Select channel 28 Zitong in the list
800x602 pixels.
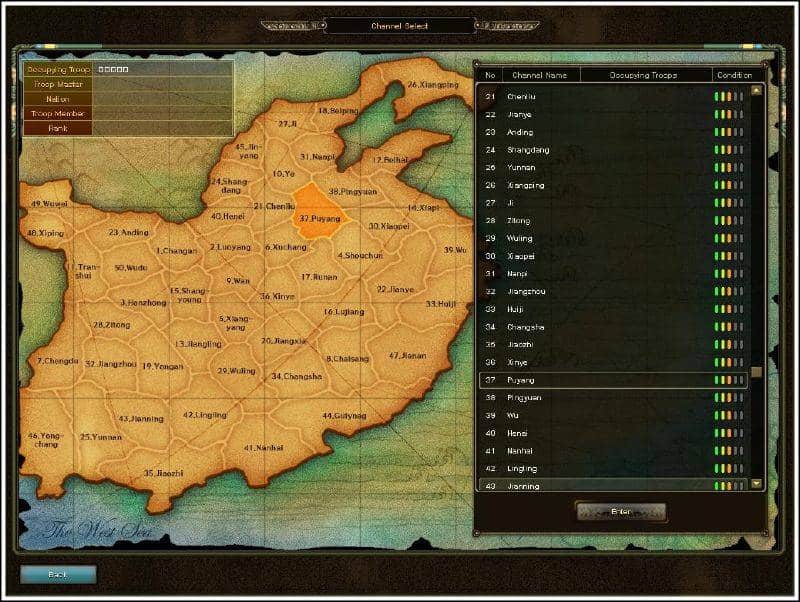tap(613, 220)
